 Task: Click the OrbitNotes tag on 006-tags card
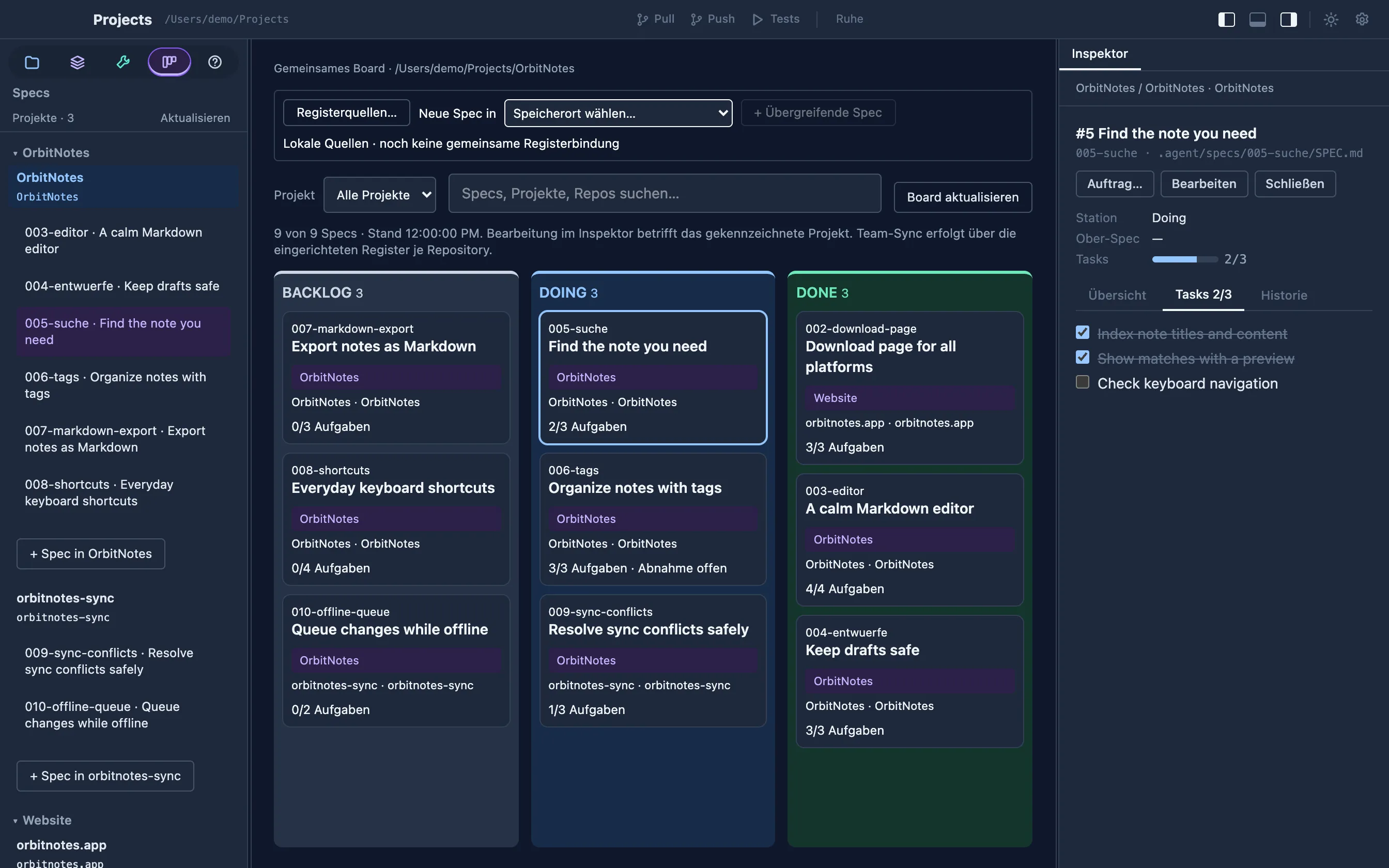click(x=653, y=519)
